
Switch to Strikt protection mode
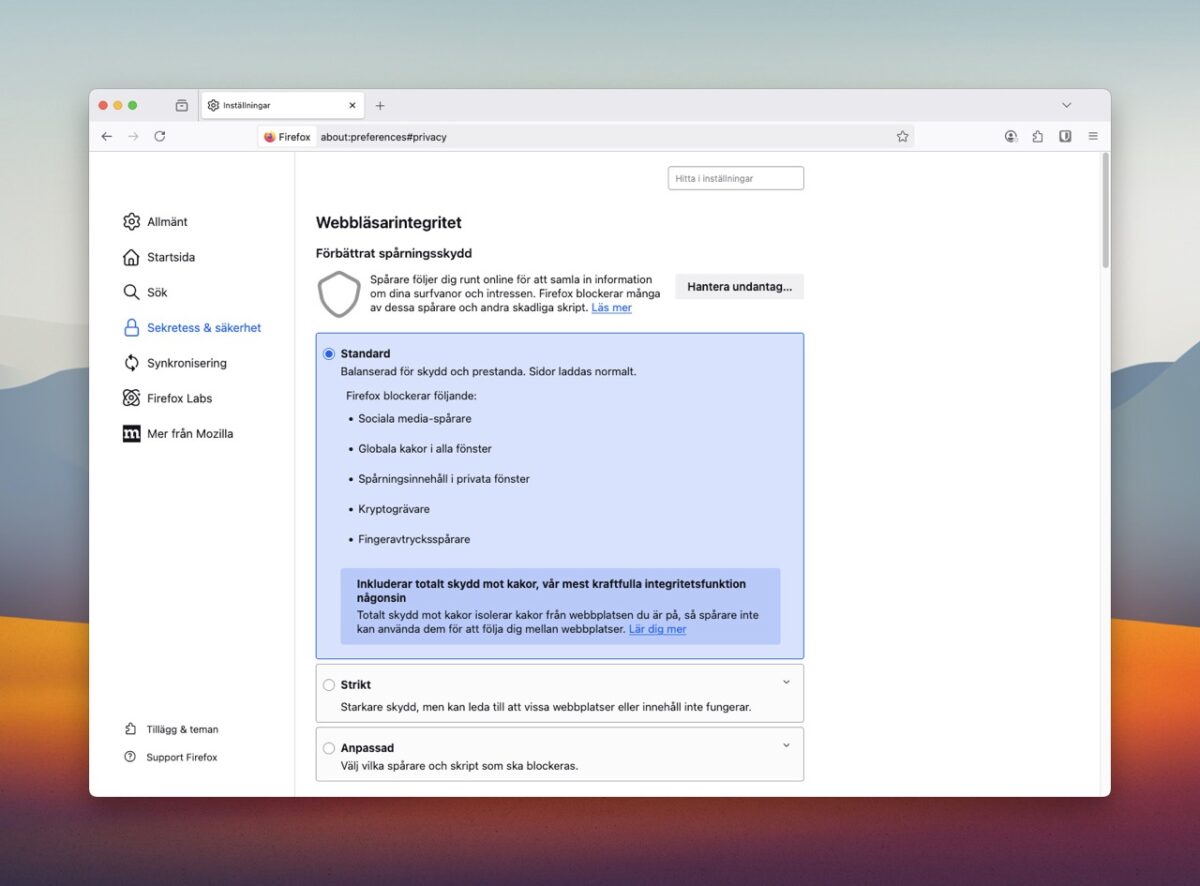[x=328, y=684]
